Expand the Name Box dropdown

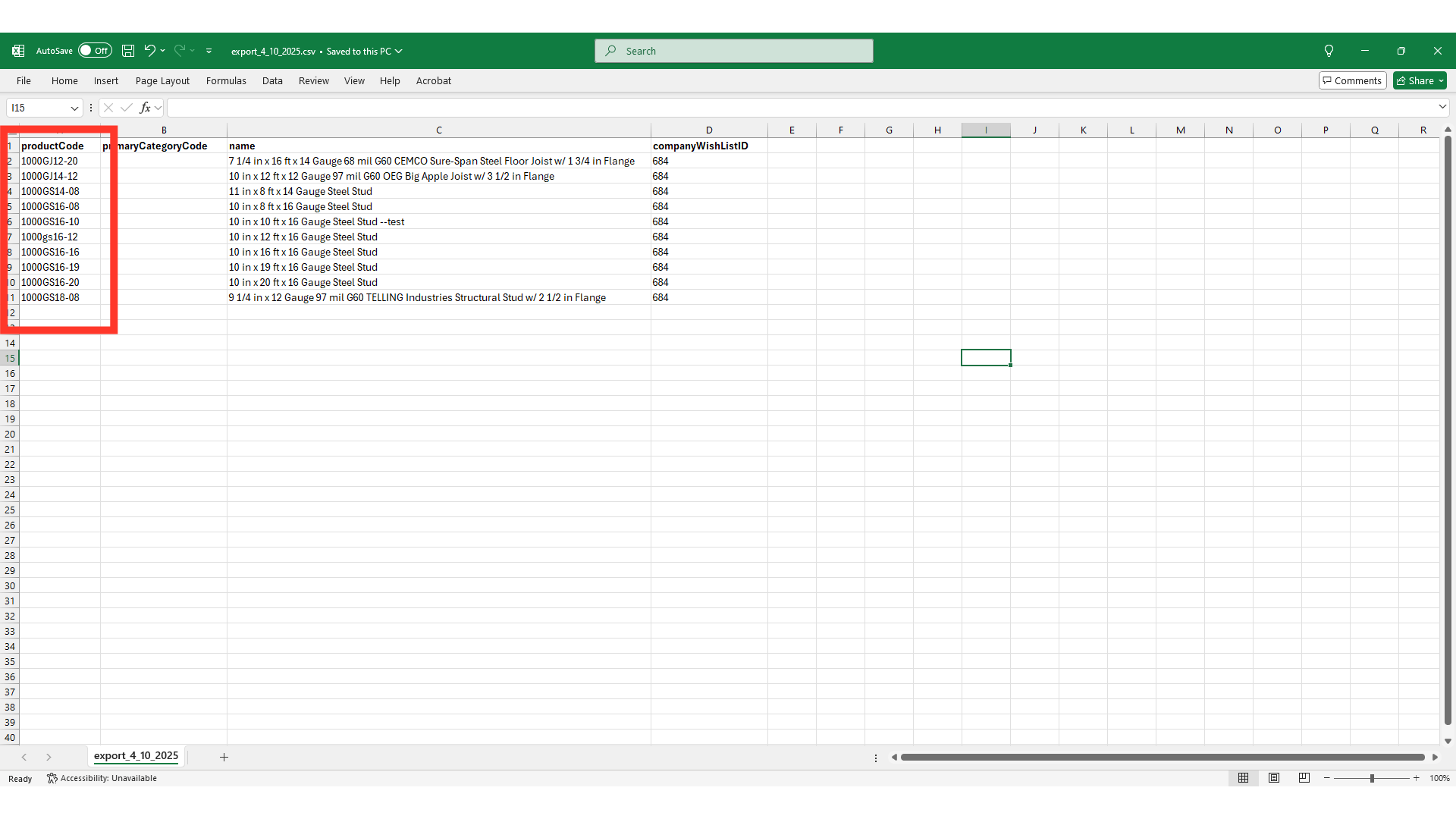tap(74, 108)
